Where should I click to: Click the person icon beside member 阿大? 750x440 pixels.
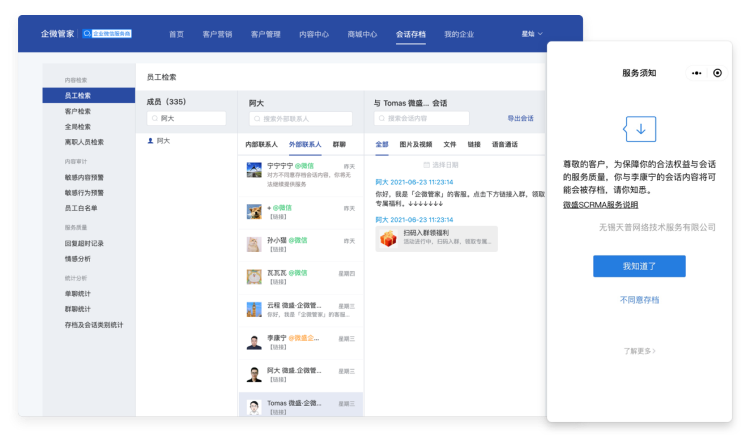(150, 141)
